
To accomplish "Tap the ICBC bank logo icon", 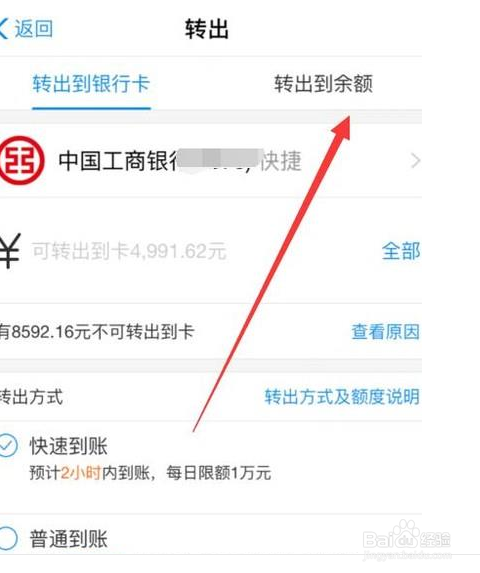I will tap(21, 160).
